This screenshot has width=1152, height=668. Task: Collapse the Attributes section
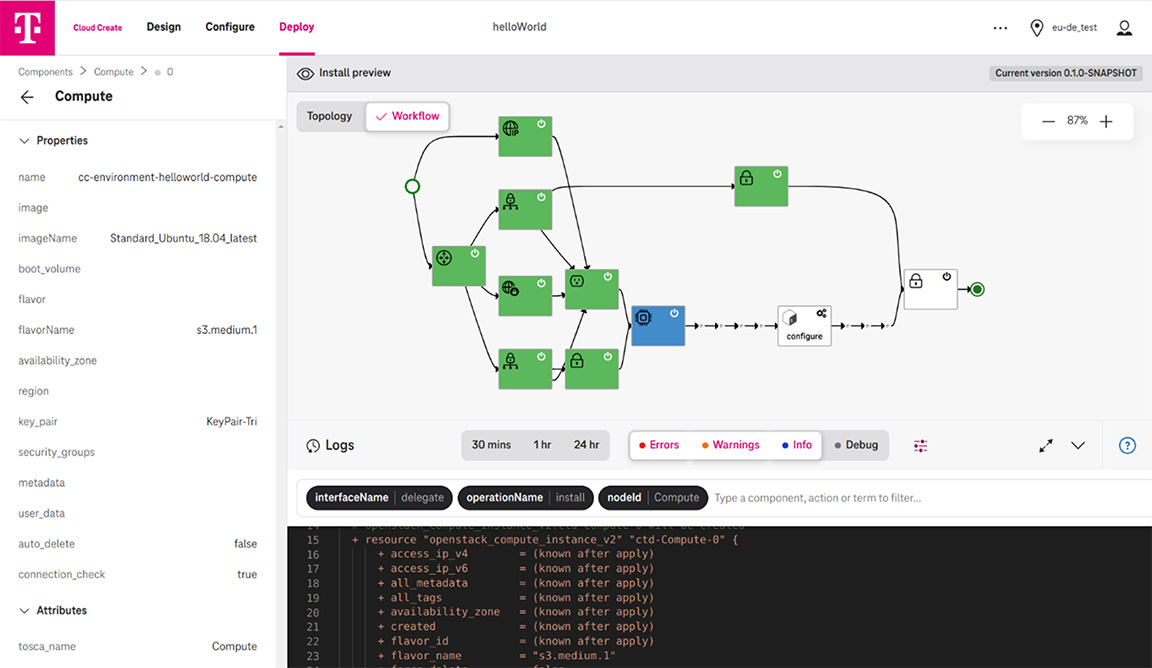tap(25, 610)
